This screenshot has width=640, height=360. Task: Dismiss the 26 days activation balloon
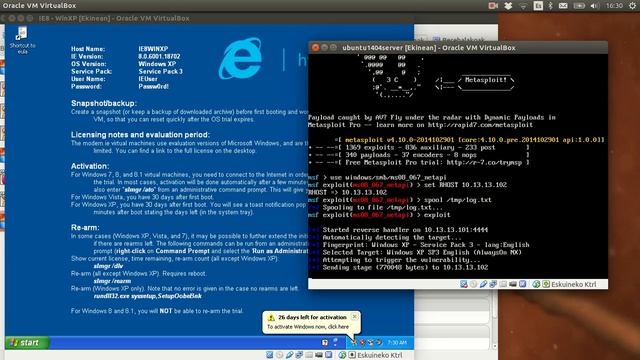pos(354,316)
